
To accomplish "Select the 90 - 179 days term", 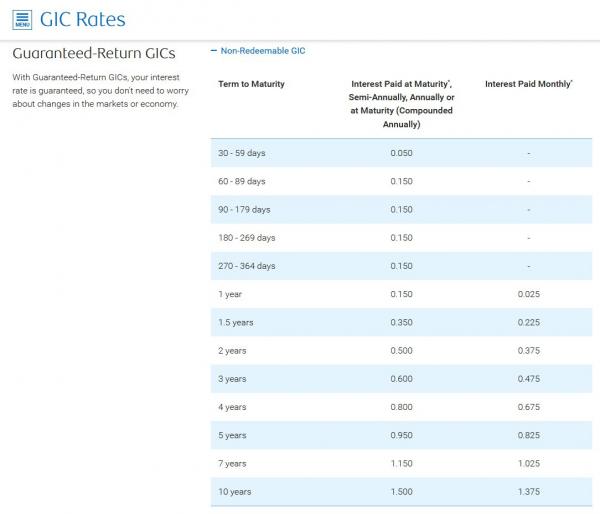I will (x=244, y=209).
